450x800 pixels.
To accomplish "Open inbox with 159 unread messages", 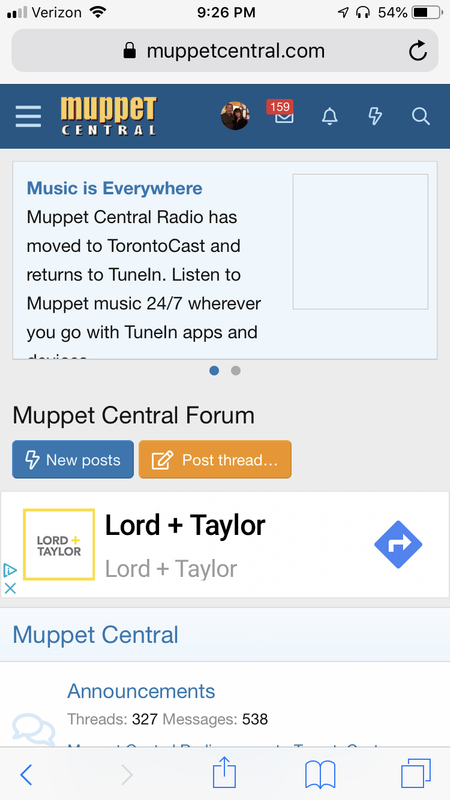I will pyautogui.click(x=284, y=113).
